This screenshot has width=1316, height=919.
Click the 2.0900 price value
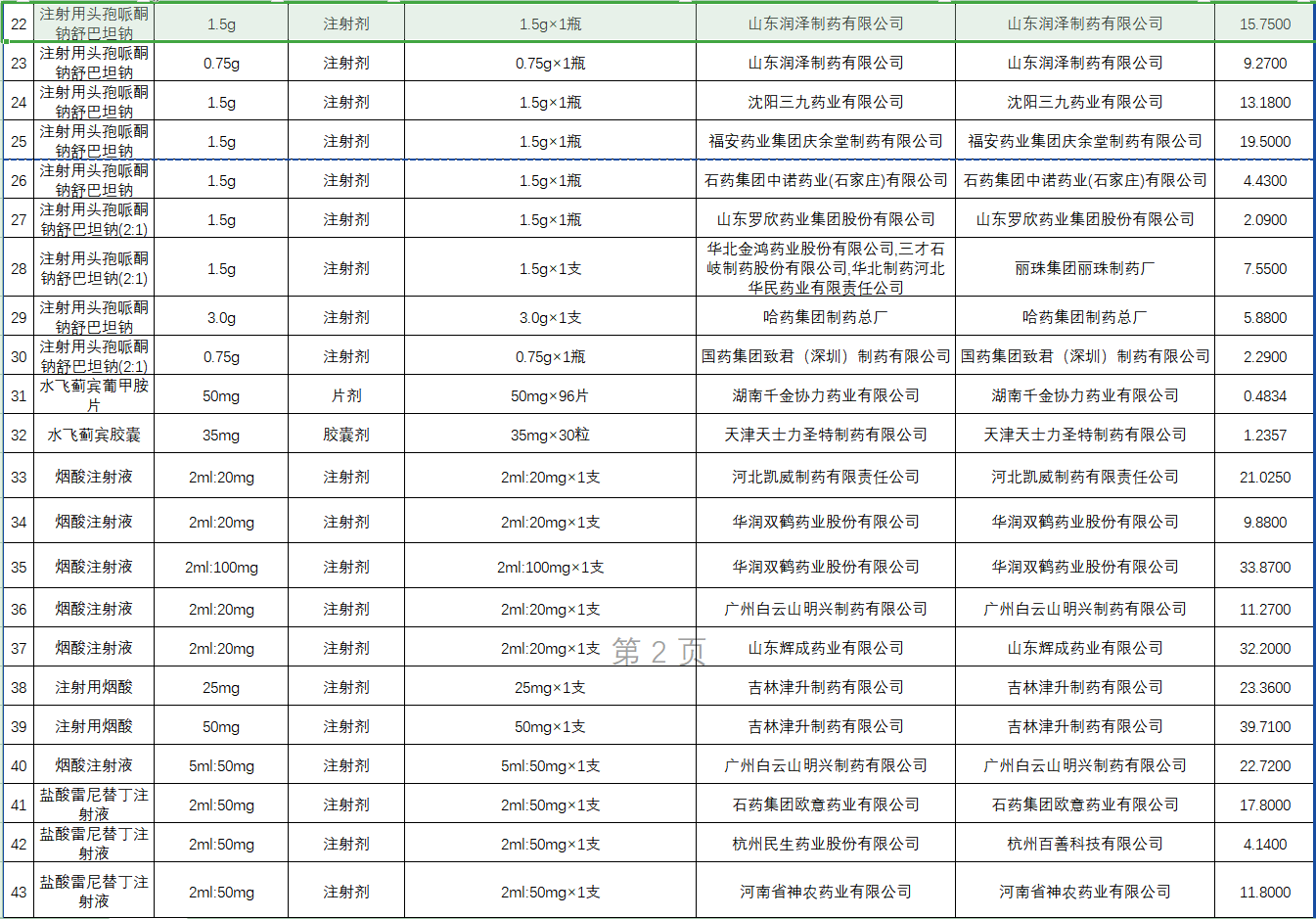pos(1264,219)
